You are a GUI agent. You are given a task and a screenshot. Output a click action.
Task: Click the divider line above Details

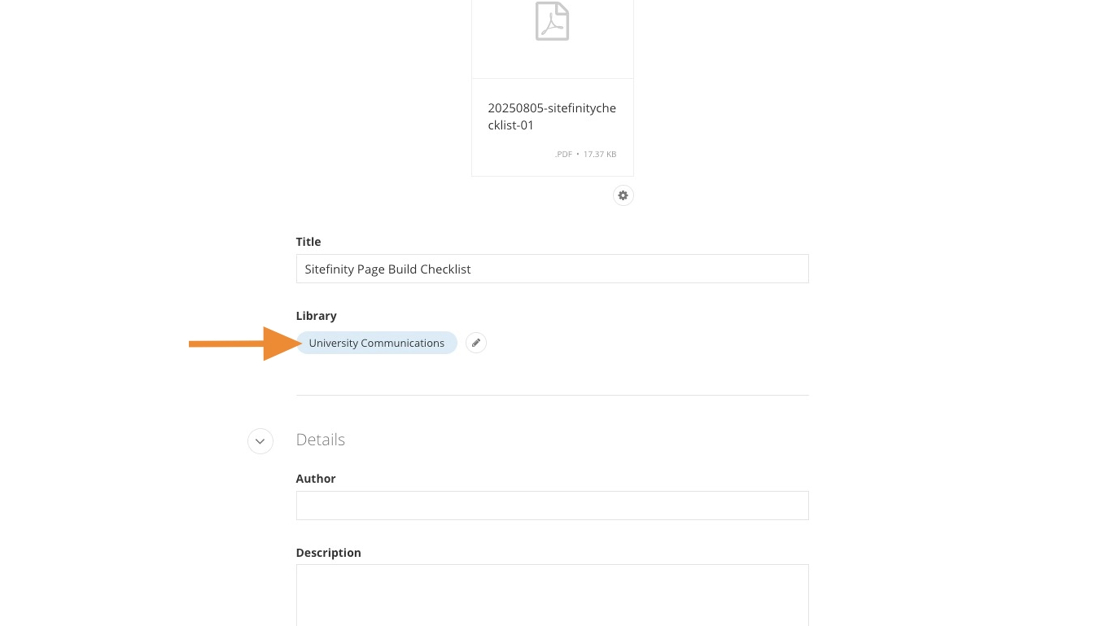pos(552,395)
